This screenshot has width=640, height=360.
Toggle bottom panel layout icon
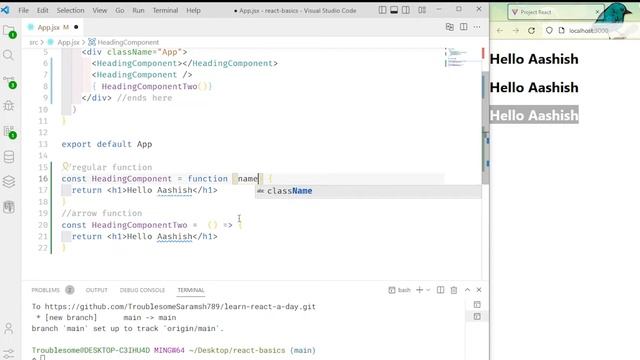click(x=394, y=10)
